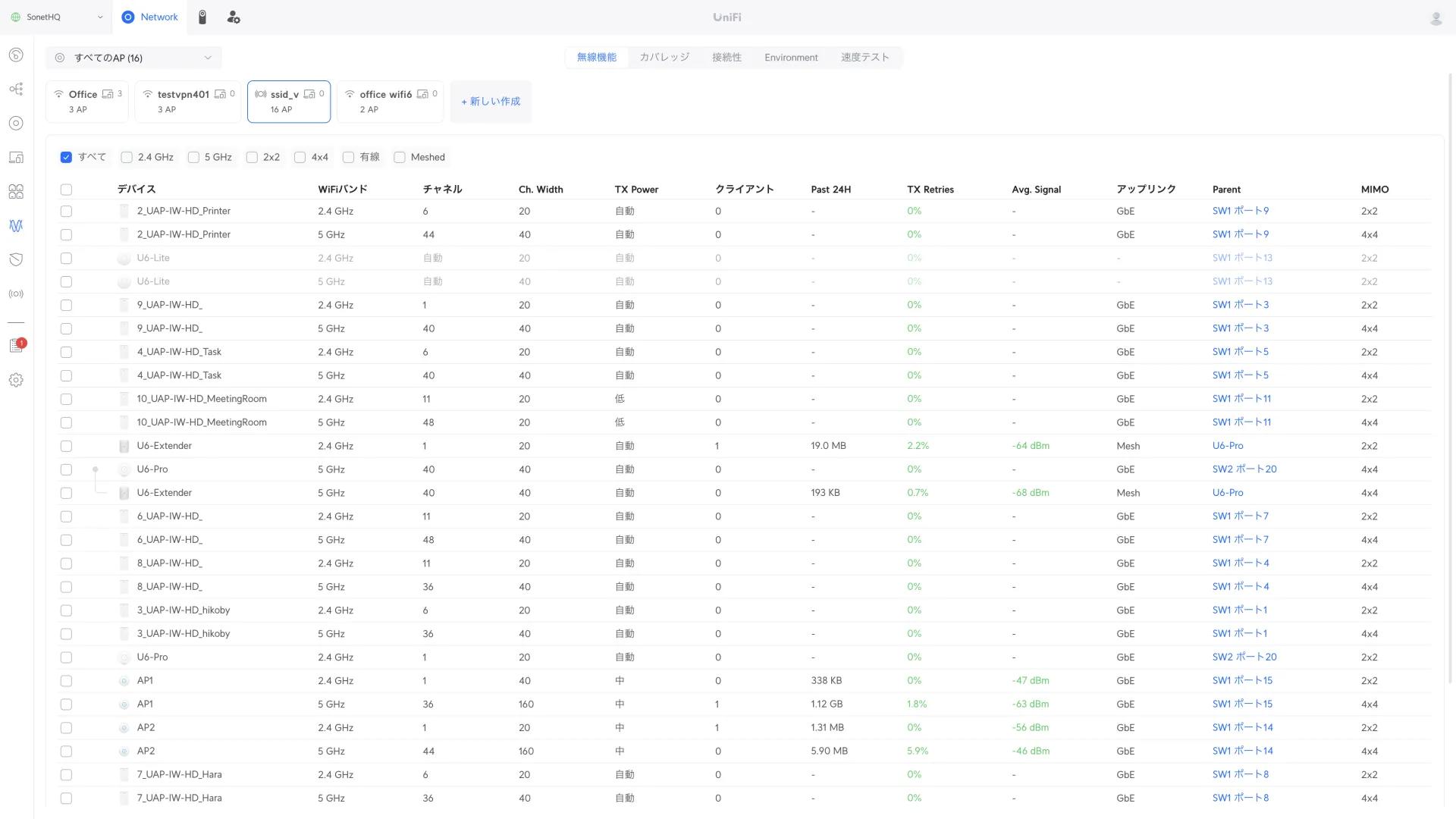Switch to the 接続性 tab
Screen dimensions: 1456x819
click(x=726, y=58)
